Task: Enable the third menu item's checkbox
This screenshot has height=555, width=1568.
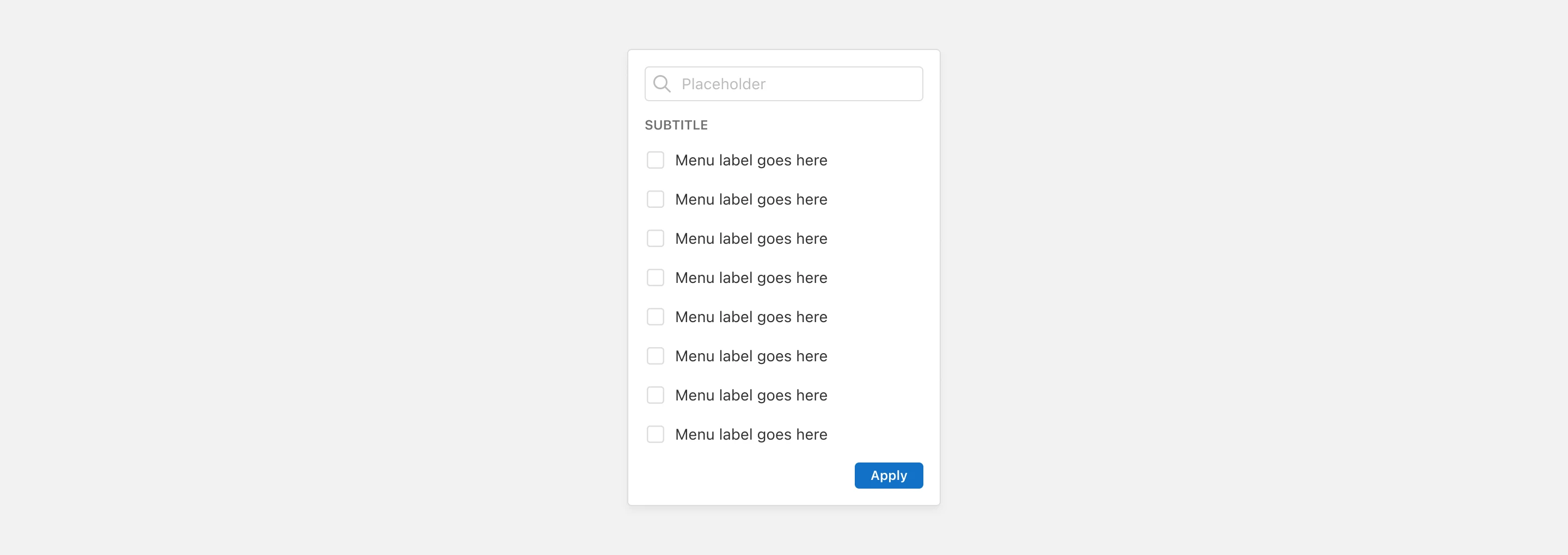Action: tap(655, 238)
